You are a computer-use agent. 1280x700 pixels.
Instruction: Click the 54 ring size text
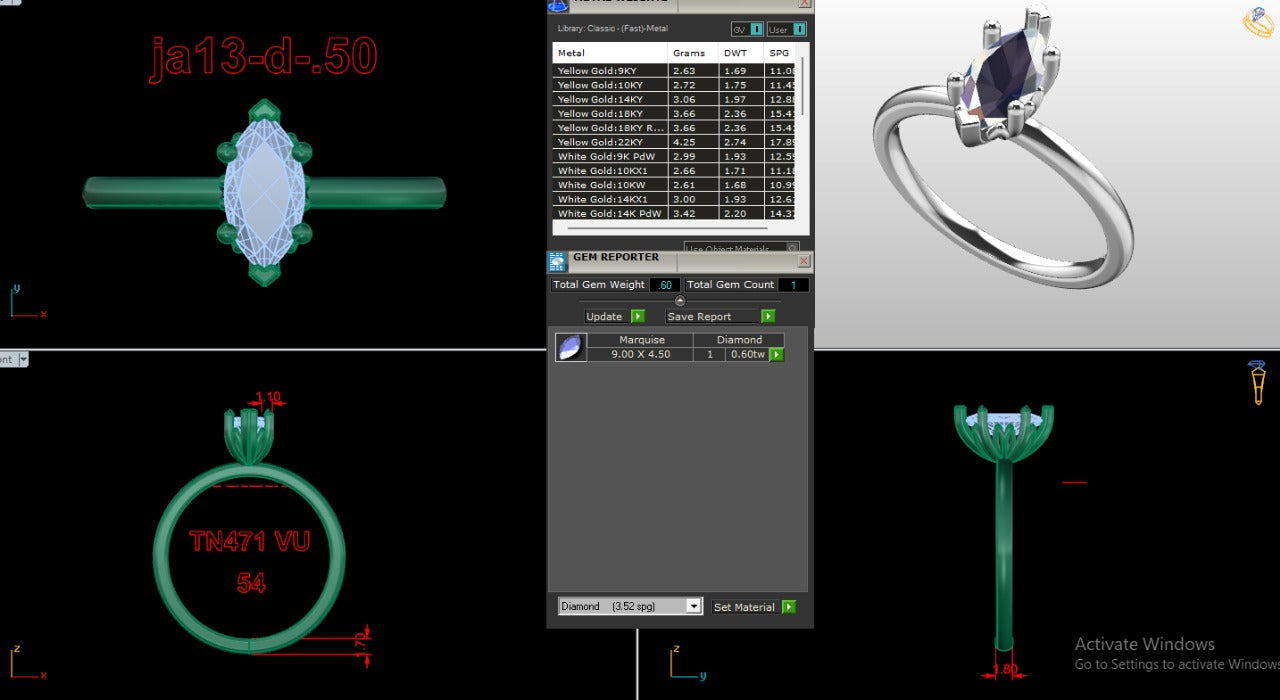251,582
